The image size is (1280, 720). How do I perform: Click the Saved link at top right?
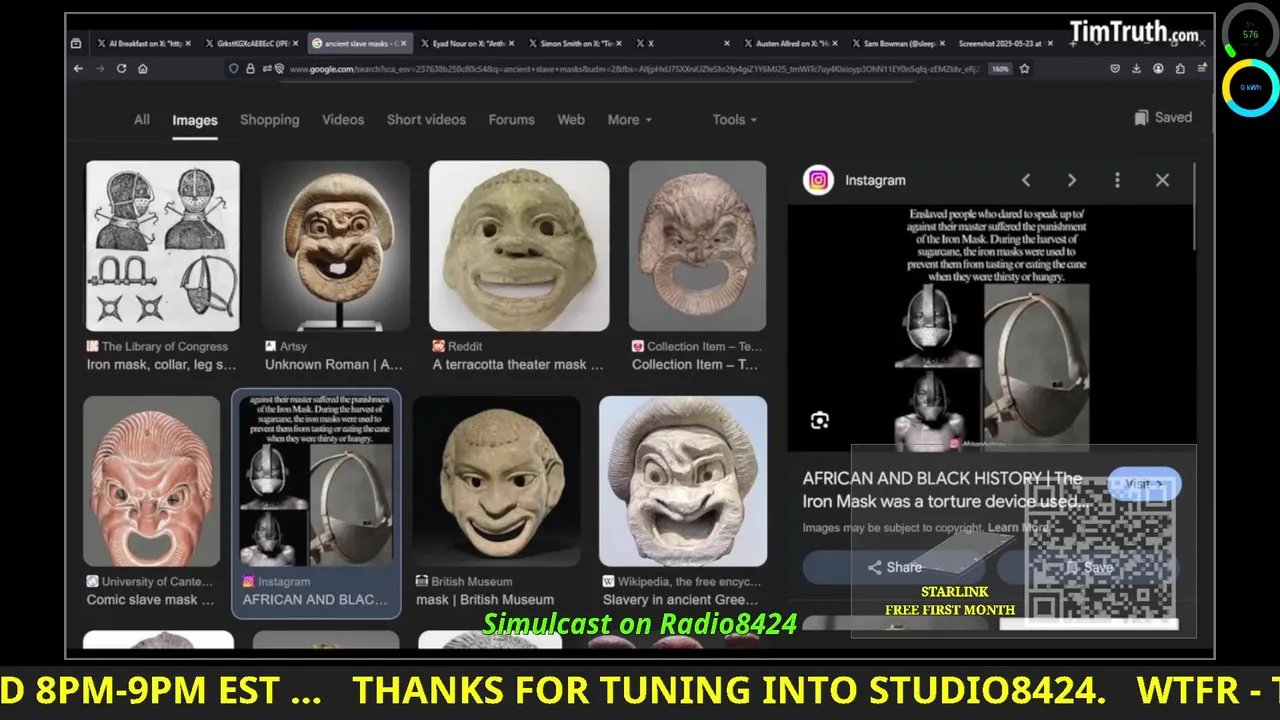coord(1163,118)
